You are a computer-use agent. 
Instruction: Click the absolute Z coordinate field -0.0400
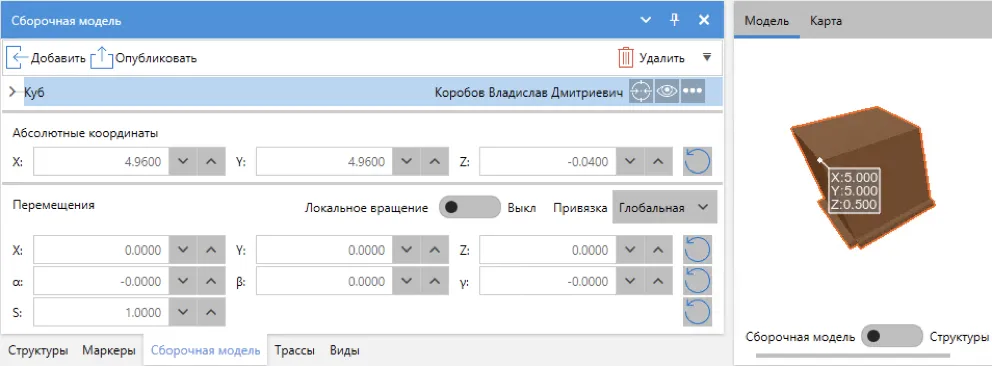(547, 162)
